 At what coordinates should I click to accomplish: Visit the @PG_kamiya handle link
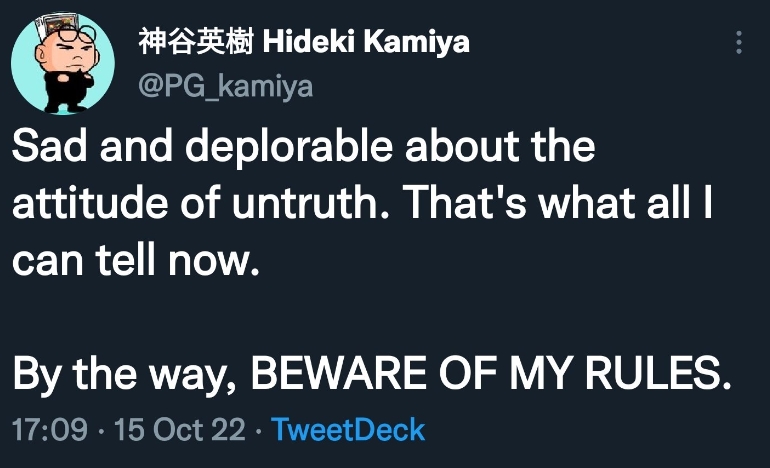(x=225, y=86)
